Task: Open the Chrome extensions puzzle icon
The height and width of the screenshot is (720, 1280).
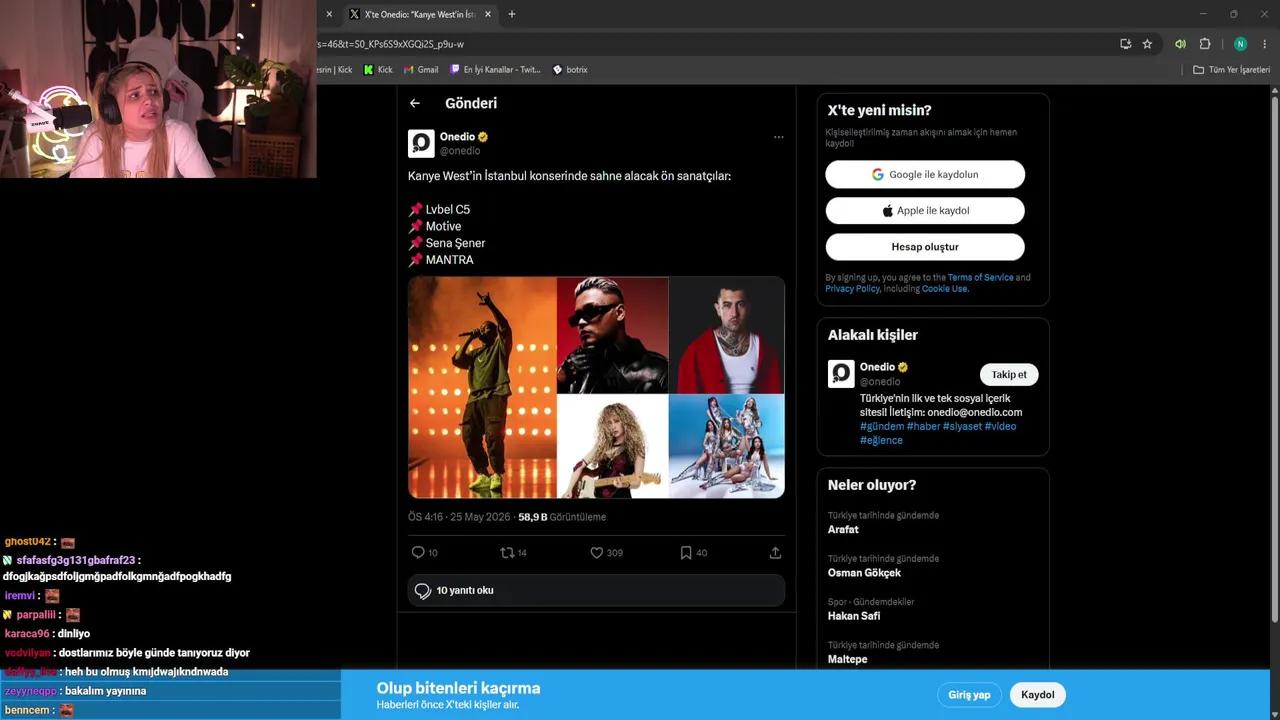Action: [x=1205, y=44]
